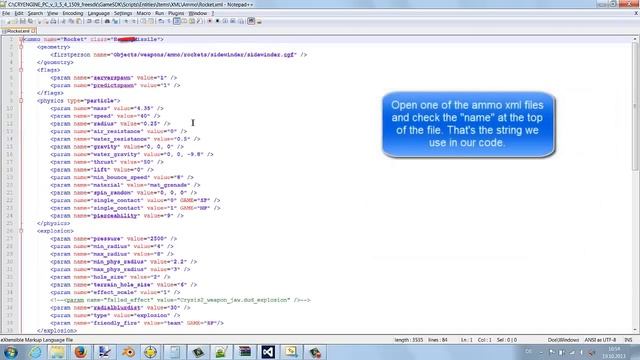The width and height of the screenshot is (640, 360).
Task: Click the "pressure" param line
Action: [x=113, y=239]
